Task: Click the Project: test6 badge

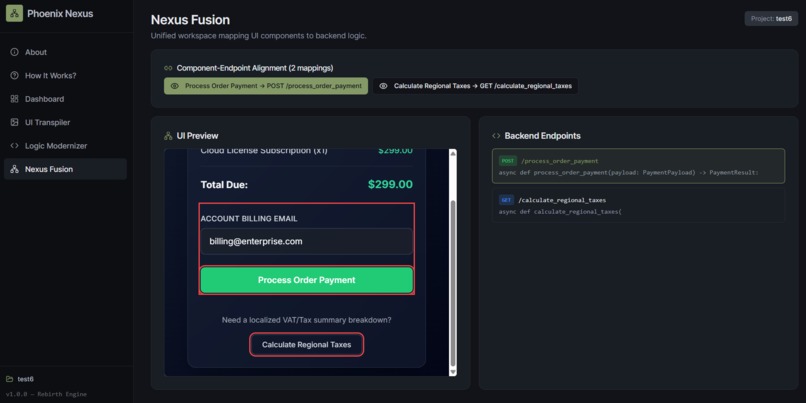Action: coord(771,19)
